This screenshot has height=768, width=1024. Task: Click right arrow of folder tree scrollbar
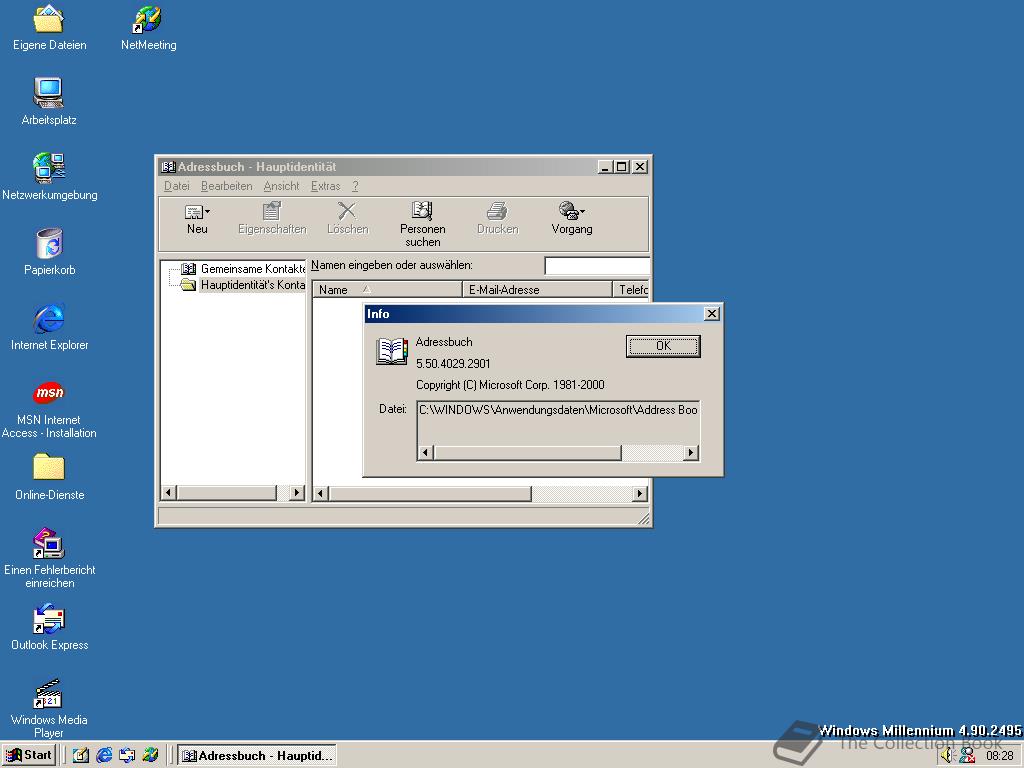[x=297, y=492]
